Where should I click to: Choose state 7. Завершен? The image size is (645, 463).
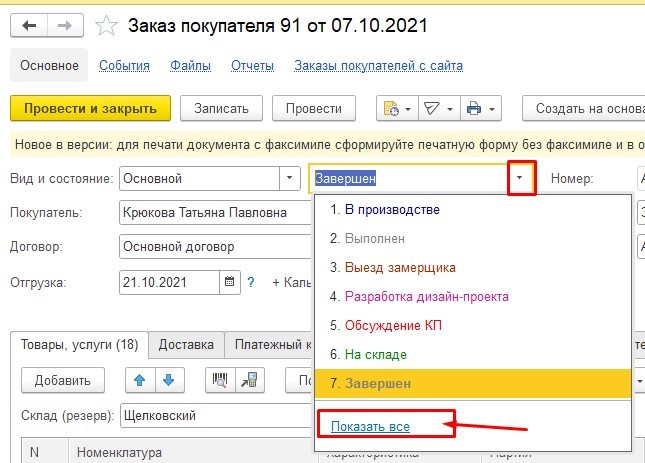tap(473, 383)
